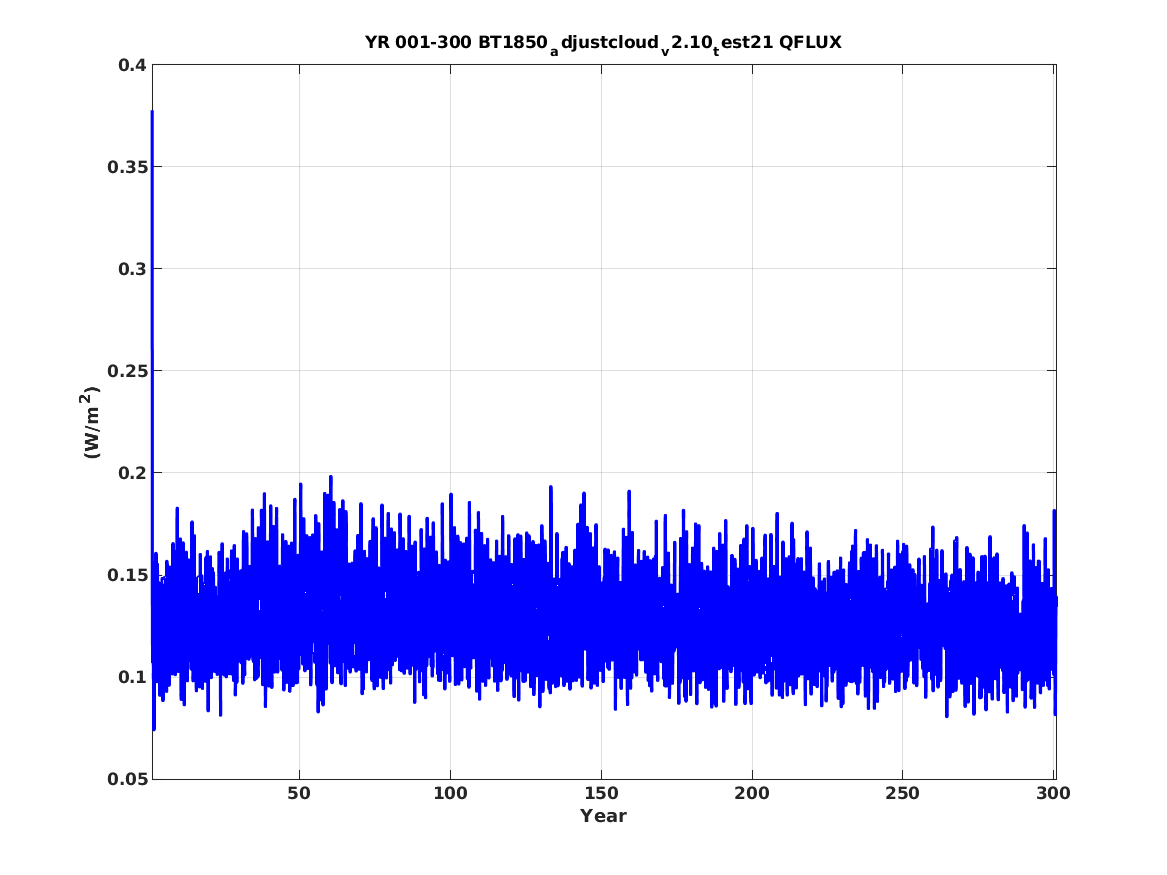
Task: Click the x-axis tick label 250
Action: 903,794
